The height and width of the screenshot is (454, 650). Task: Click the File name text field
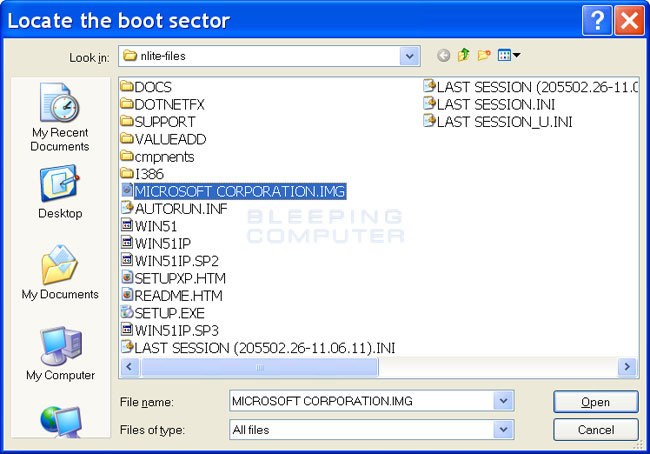coord(361,401)
